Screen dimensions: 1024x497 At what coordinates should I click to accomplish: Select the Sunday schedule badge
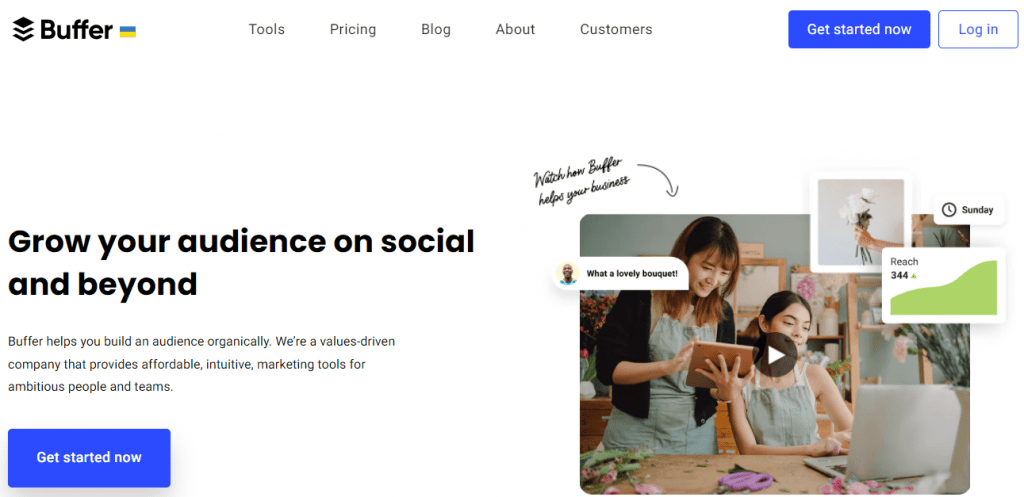coord(968,210)
